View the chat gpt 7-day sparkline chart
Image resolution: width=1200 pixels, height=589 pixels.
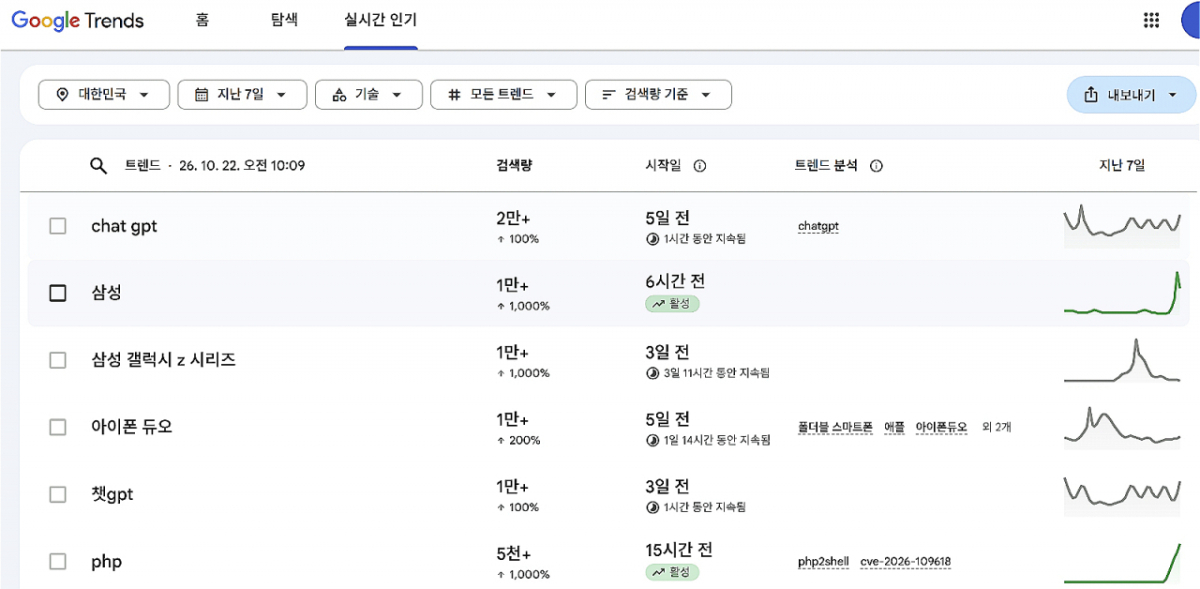coord(1122,226)
